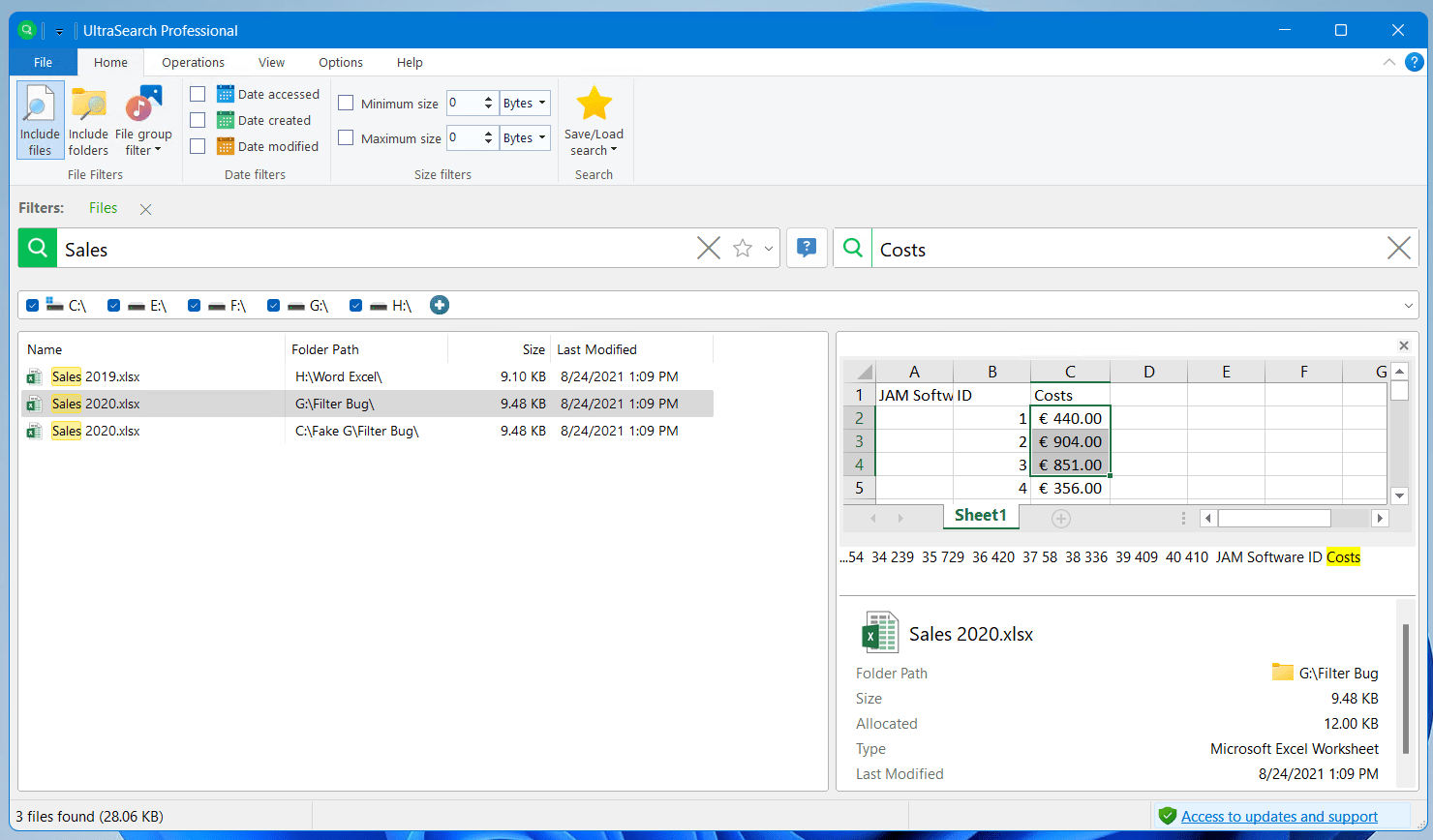Clear the Sales search text with X
The width and height of the screenshot is (1433, 840).
709,249
